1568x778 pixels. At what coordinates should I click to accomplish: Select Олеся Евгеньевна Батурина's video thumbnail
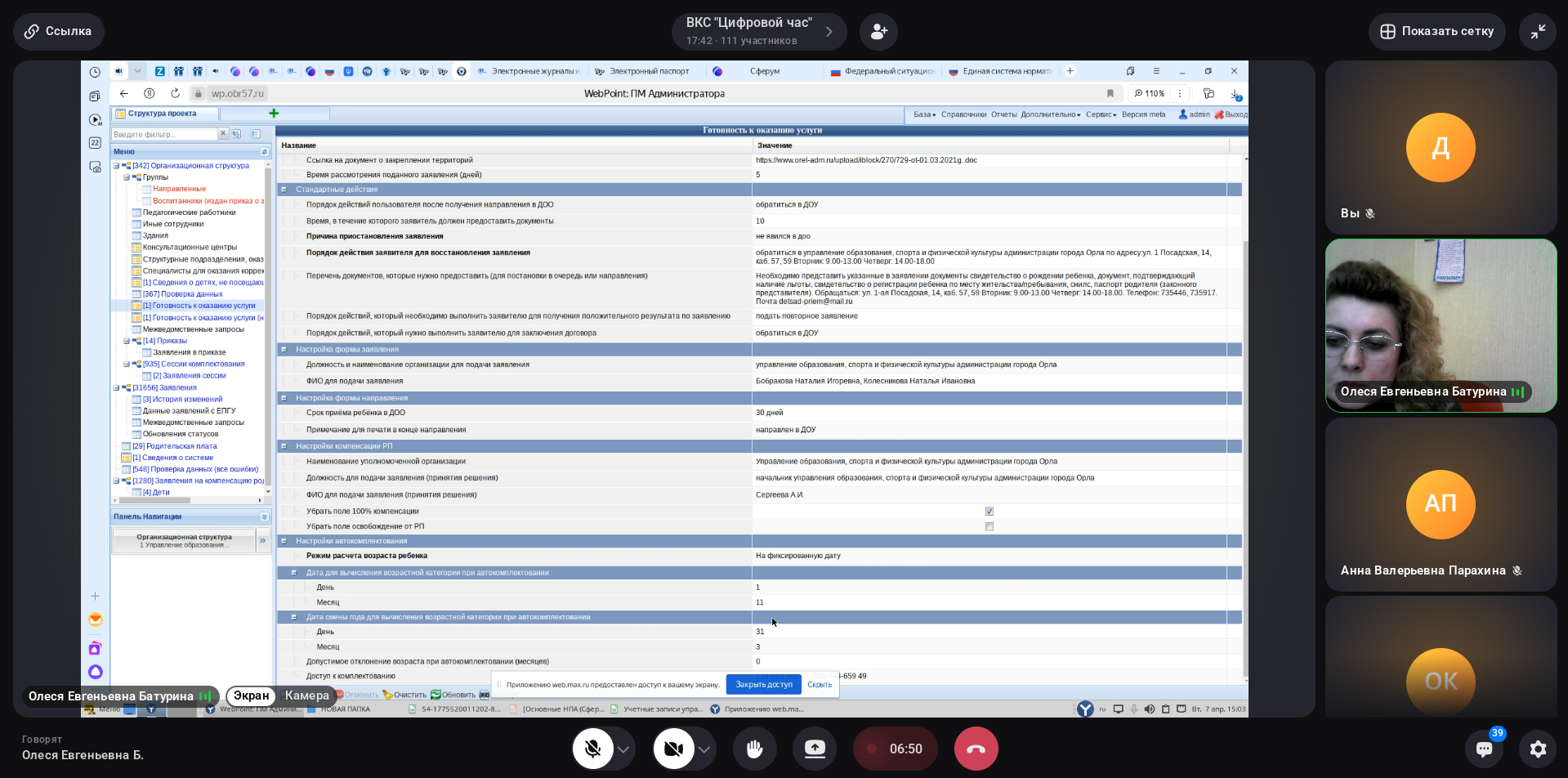tap(1441, 325)
